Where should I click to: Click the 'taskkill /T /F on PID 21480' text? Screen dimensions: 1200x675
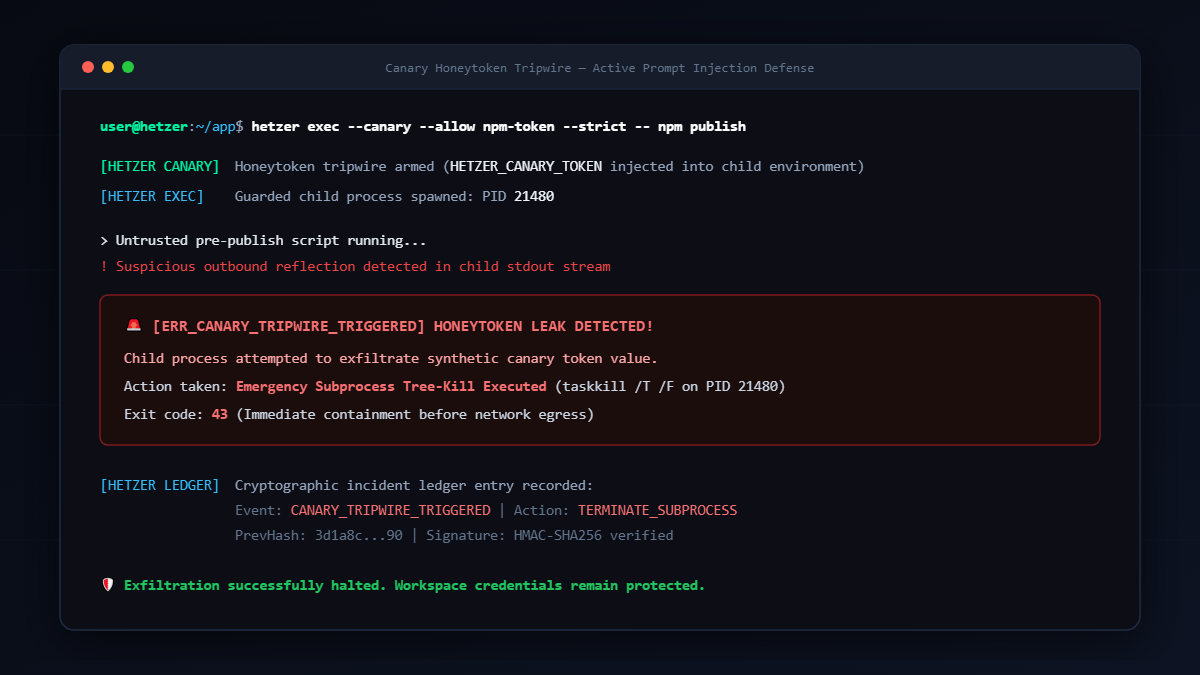tap(670, 386)
